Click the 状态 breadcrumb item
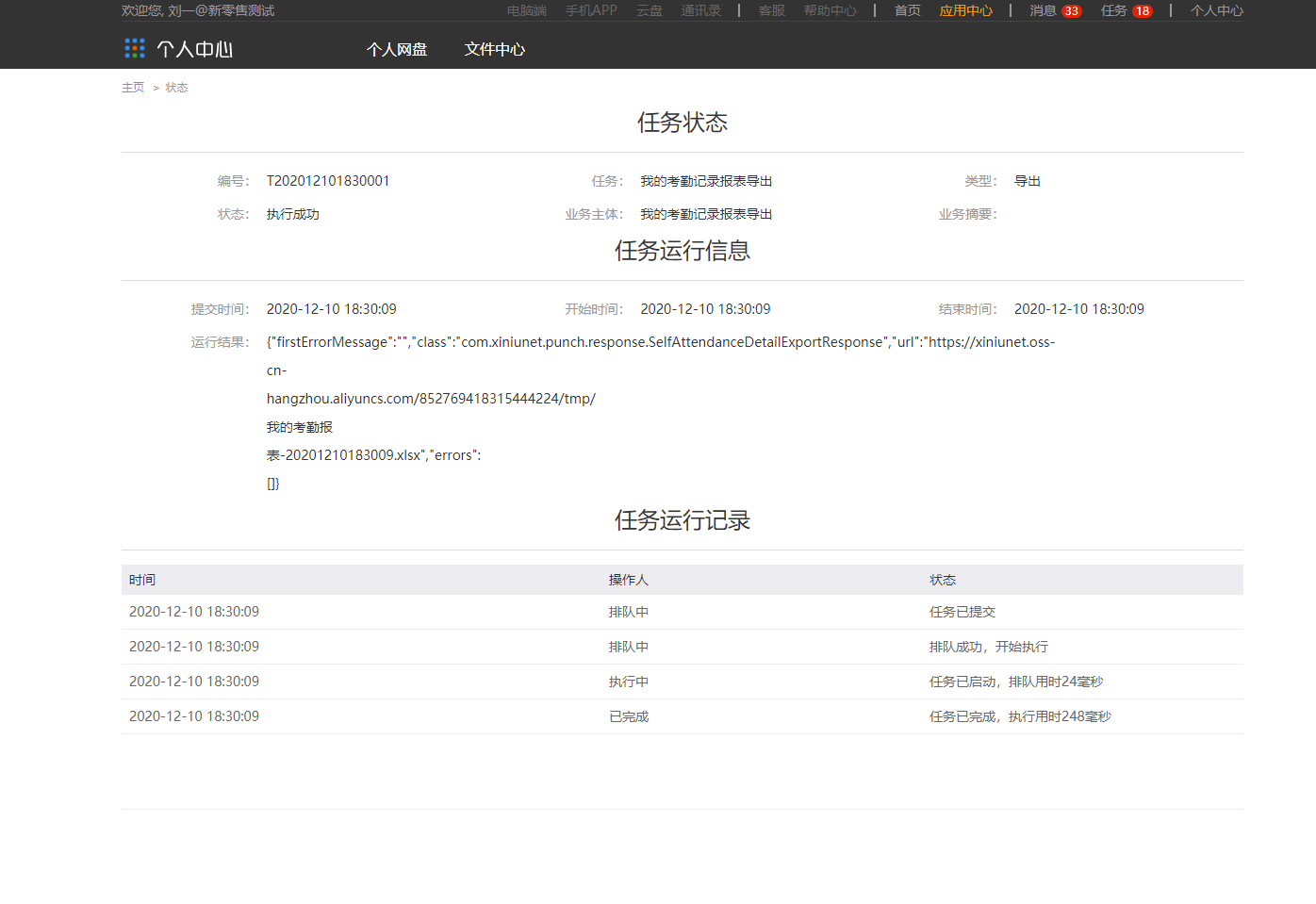Screen dimensions: 1316x904 pyautogui.click(x=177, y=88)
